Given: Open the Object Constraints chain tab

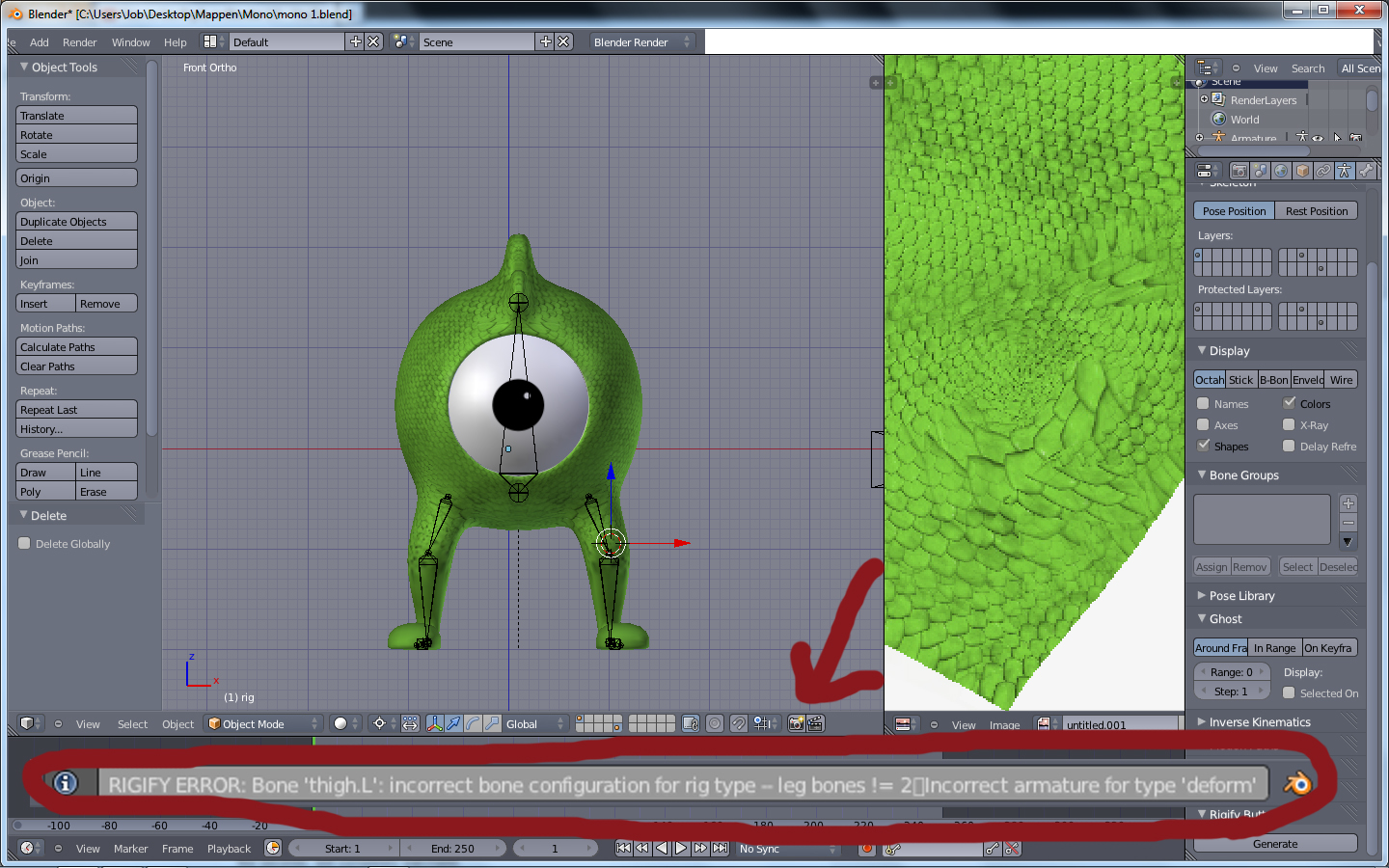Looking at the screenshot, I should click(1323, 171).
